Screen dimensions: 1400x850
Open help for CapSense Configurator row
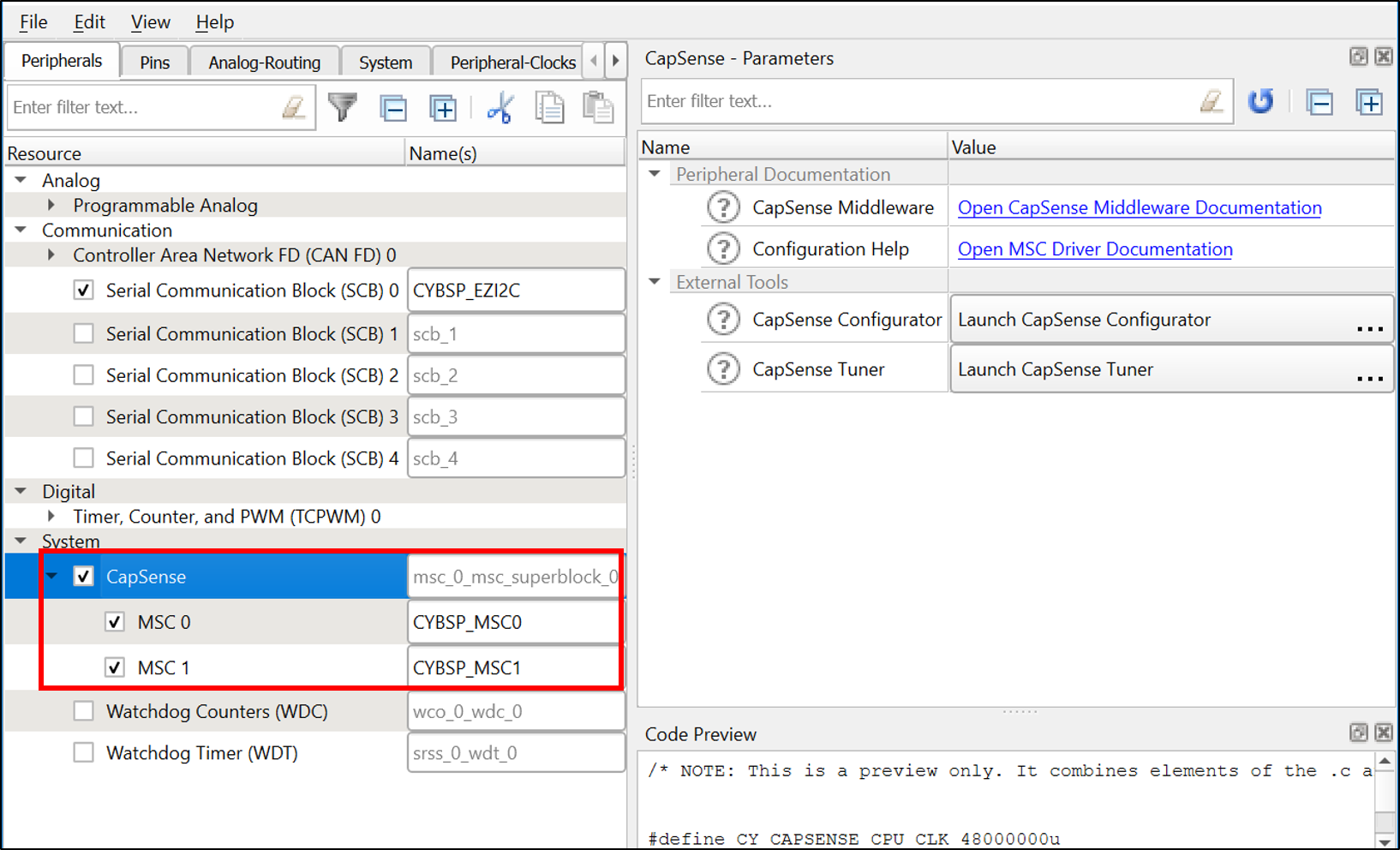(x=723, y=319)
